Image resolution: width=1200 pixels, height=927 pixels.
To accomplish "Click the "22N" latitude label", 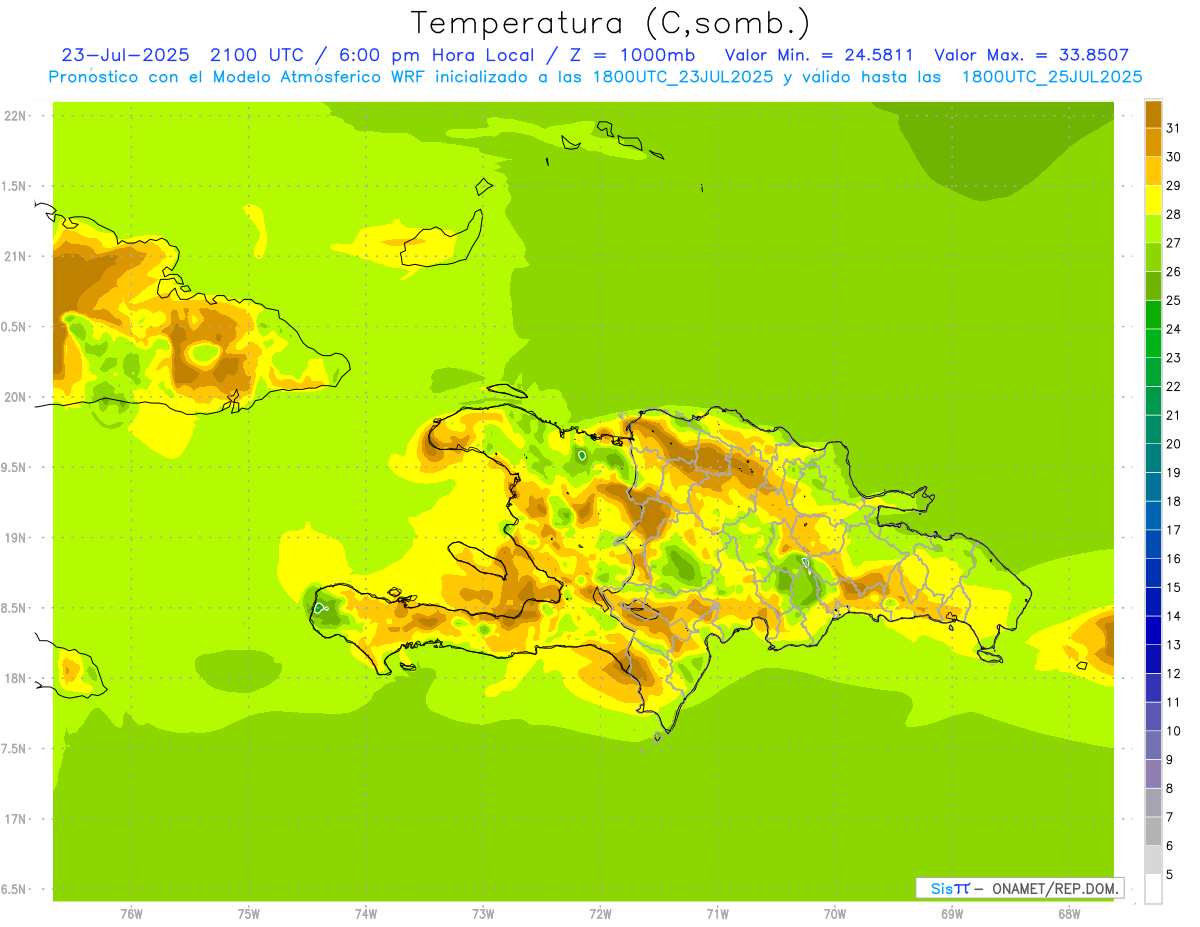I will click(x=15, y=116).
